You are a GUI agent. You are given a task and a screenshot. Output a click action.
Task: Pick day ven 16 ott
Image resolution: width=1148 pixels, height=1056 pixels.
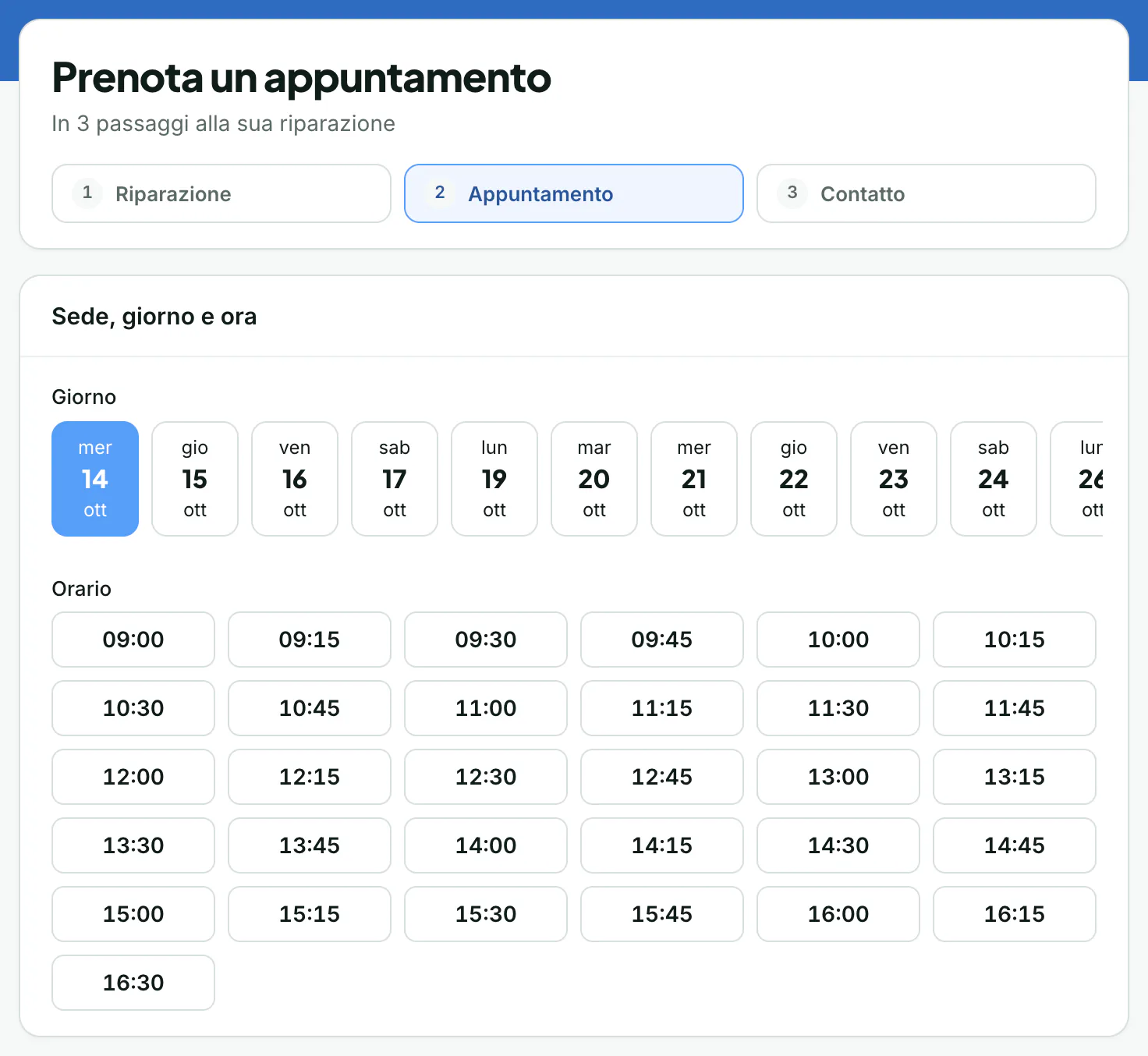pos(295,479)
